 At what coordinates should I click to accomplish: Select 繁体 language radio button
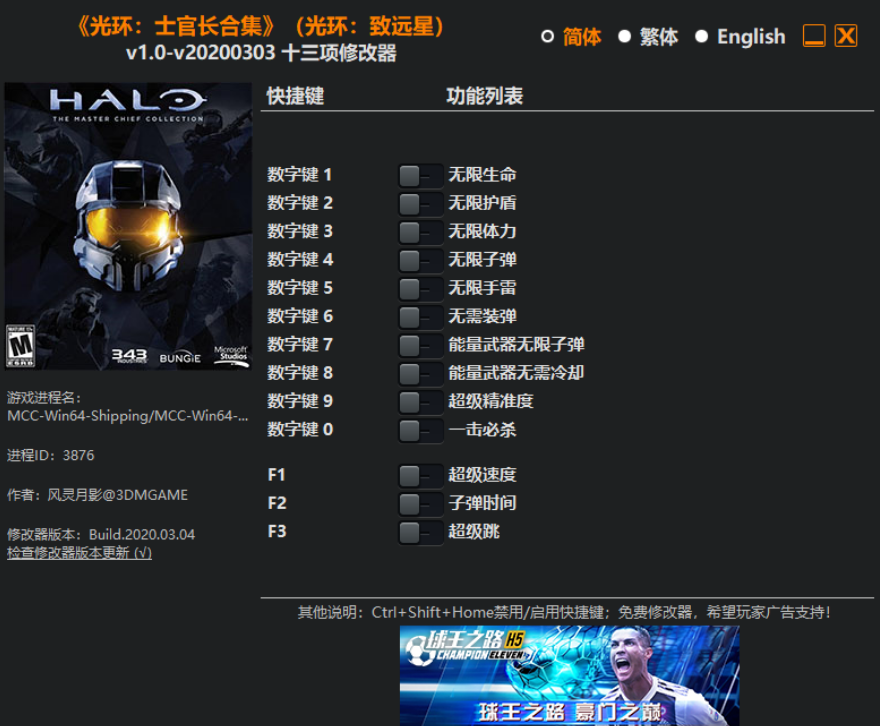pyautogui.click(x=624, y=36)
